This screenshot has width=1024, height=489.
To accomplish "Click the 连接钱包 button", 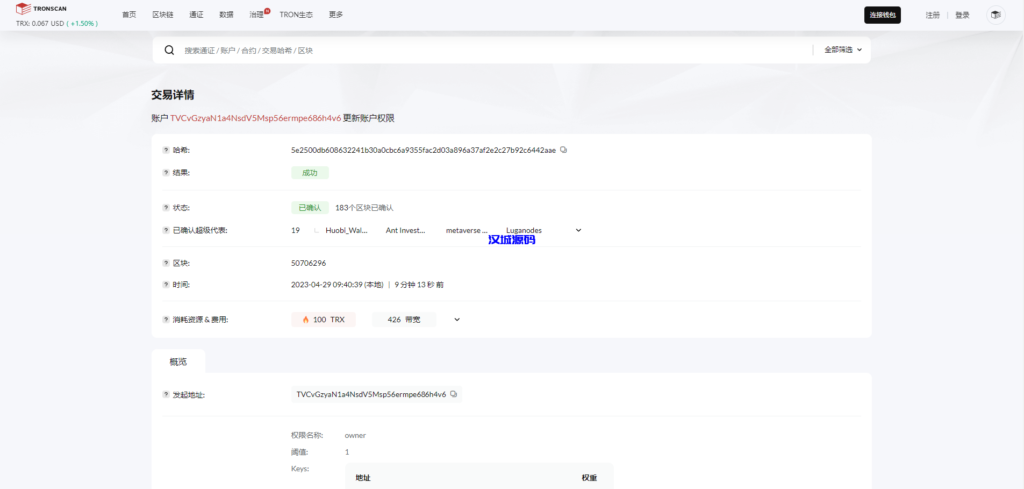I will tap(882, 15).
